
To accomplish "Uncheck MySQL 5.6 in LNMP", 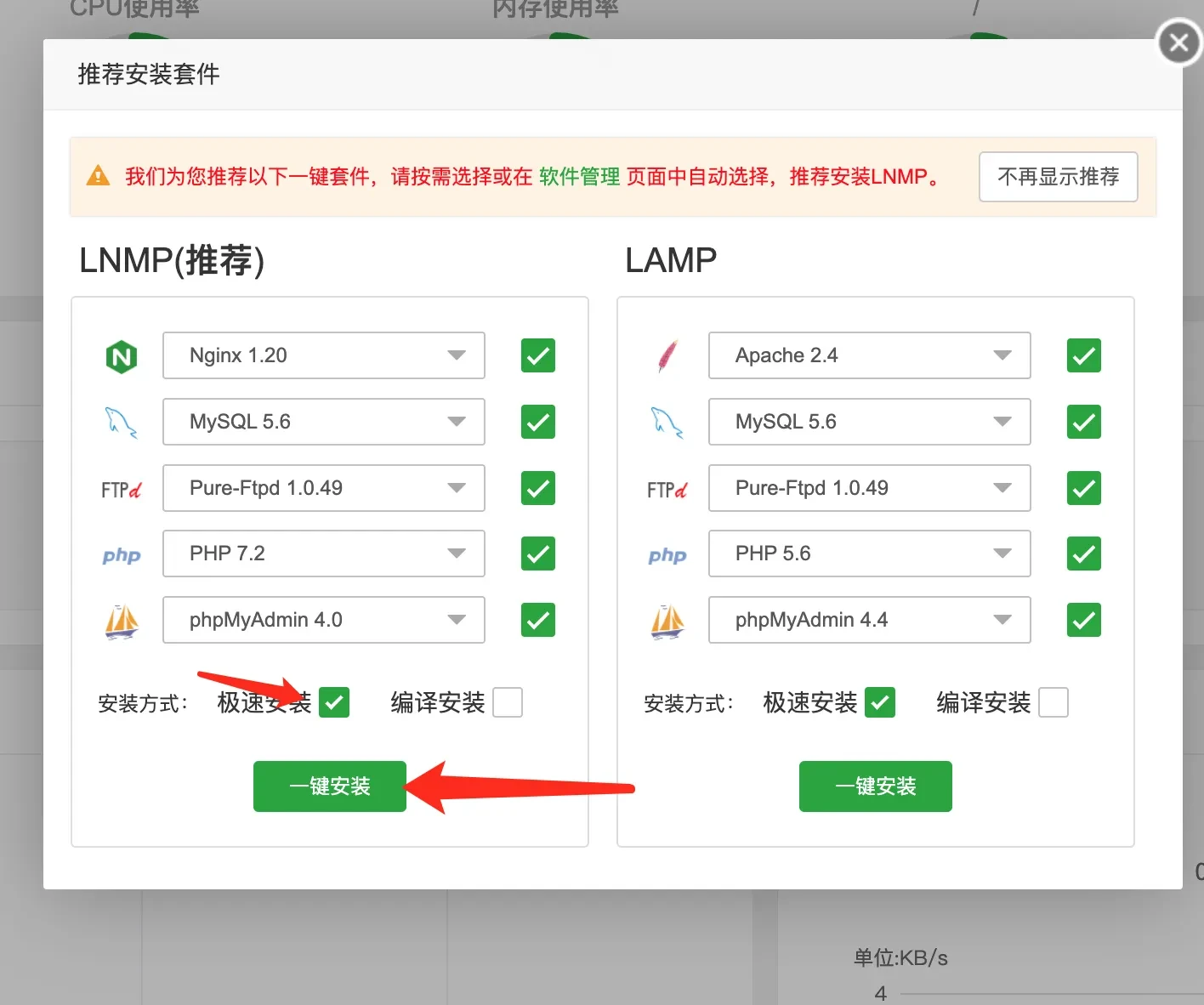I will point(538,422).
